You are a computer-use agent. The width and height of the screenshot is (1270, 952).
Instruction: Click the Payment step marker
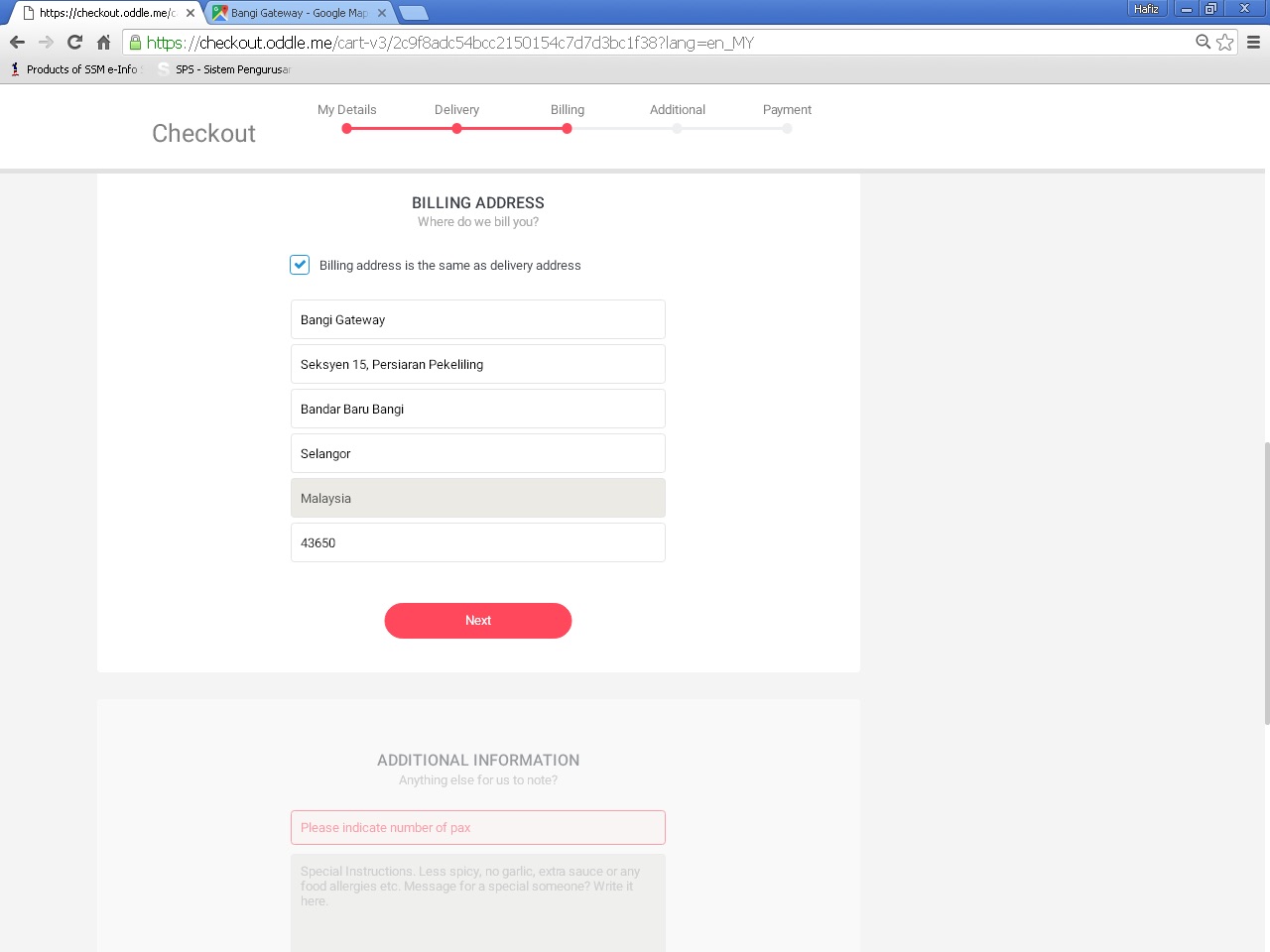[x=787, y=128]
